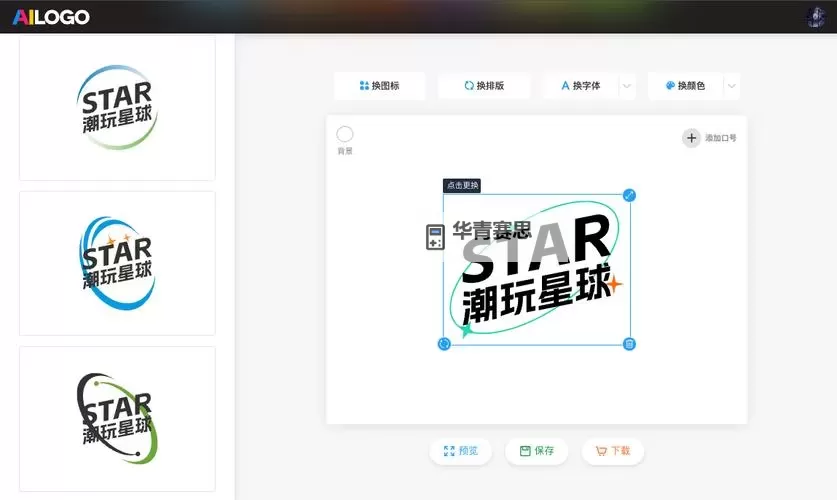Click 换排版 to change the layout

484,86
